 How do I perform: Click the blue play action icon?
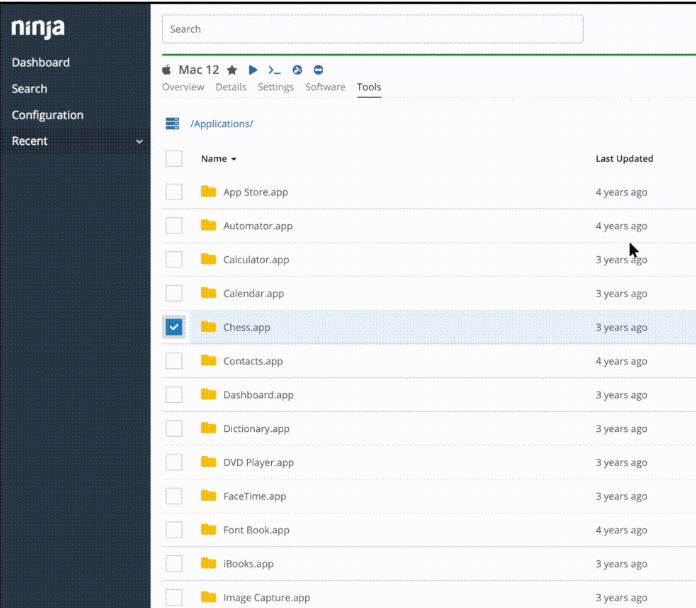coord(253,70)
